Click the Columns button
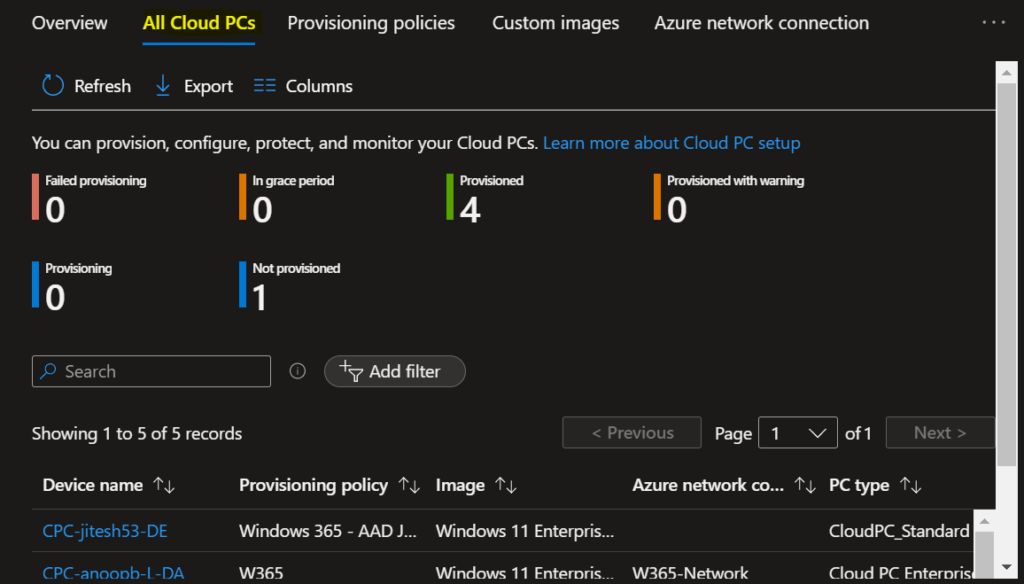This screenshot has width=1024, height=584. [303, 86]
